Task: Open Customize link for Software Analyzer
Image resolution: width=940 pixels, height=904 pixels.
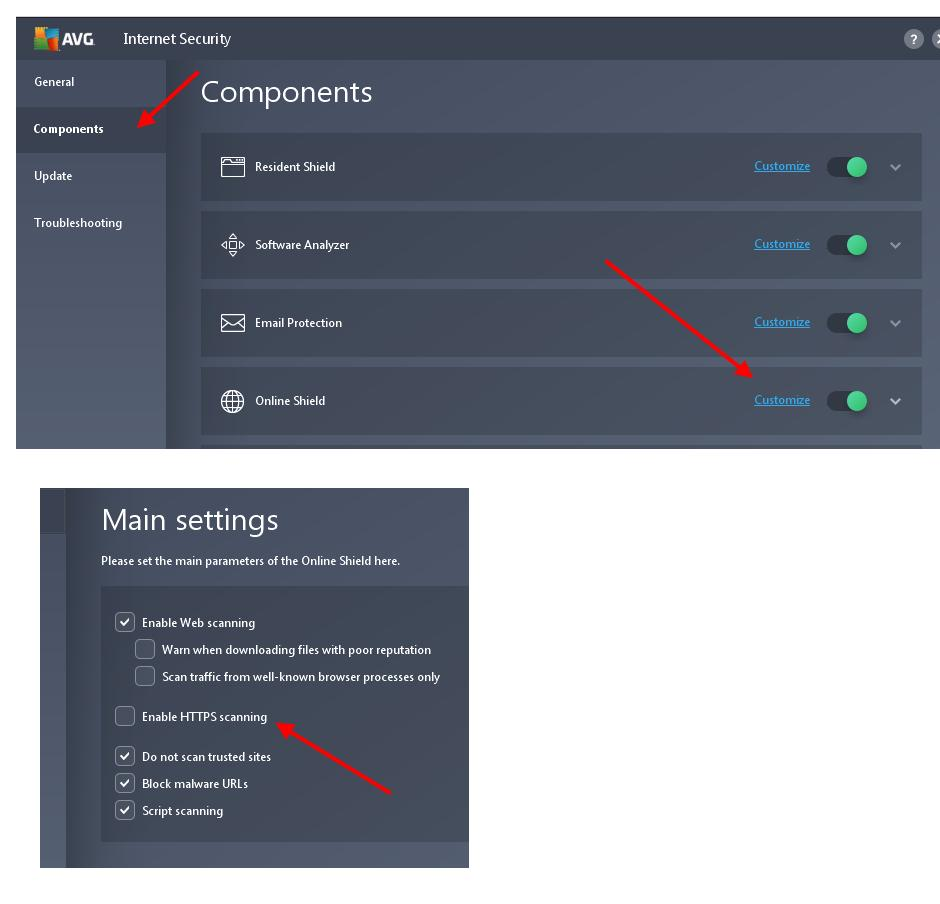Action: click(x=782, y=244)
